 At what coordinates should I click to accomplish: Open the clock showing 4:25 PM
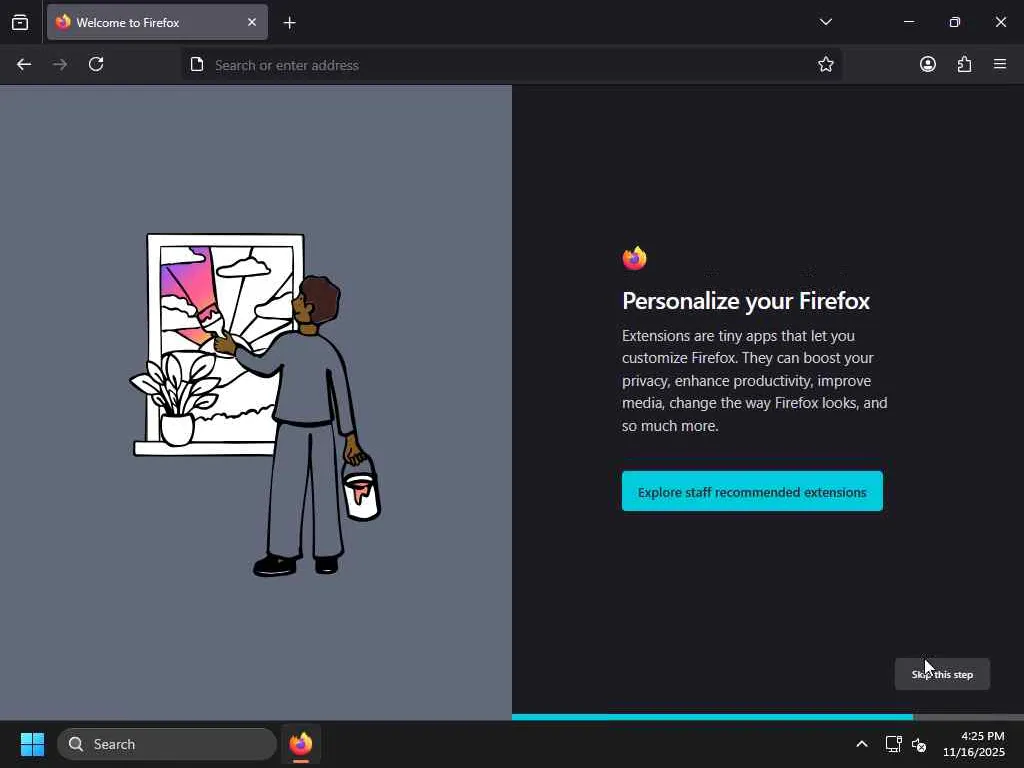(974, 744)
